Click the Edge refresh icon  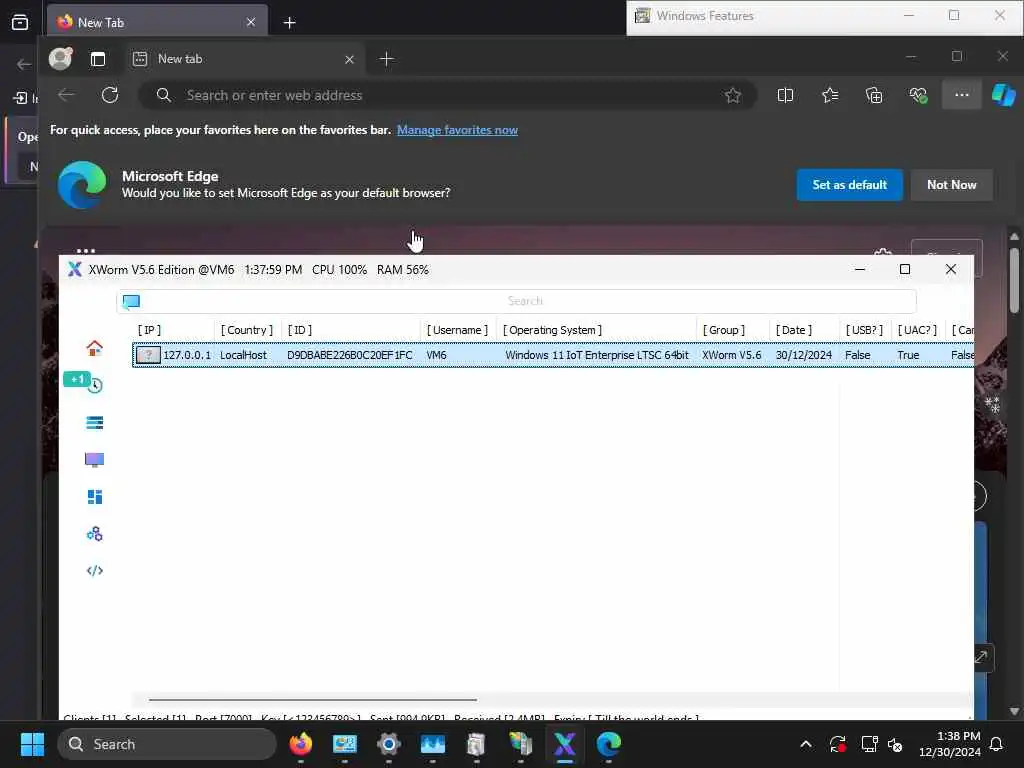pos(110,95)
